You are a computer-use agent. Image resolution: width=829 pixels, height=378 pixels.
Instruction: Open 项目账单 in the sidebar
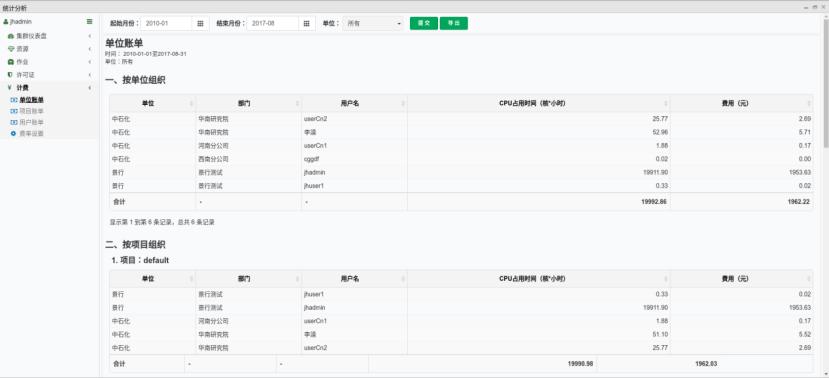pyautogui.click(x=31, y=111)
